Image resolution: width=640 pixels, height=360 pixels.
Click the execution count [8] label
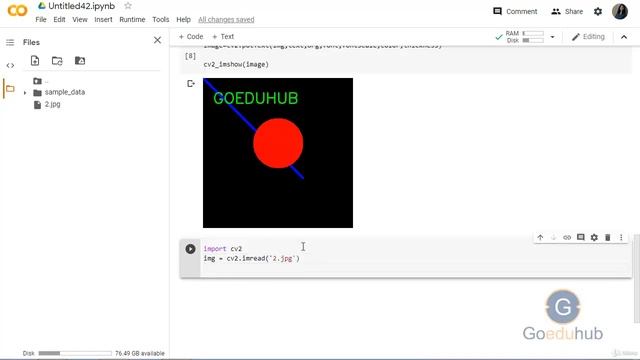[x=190, y=56]
